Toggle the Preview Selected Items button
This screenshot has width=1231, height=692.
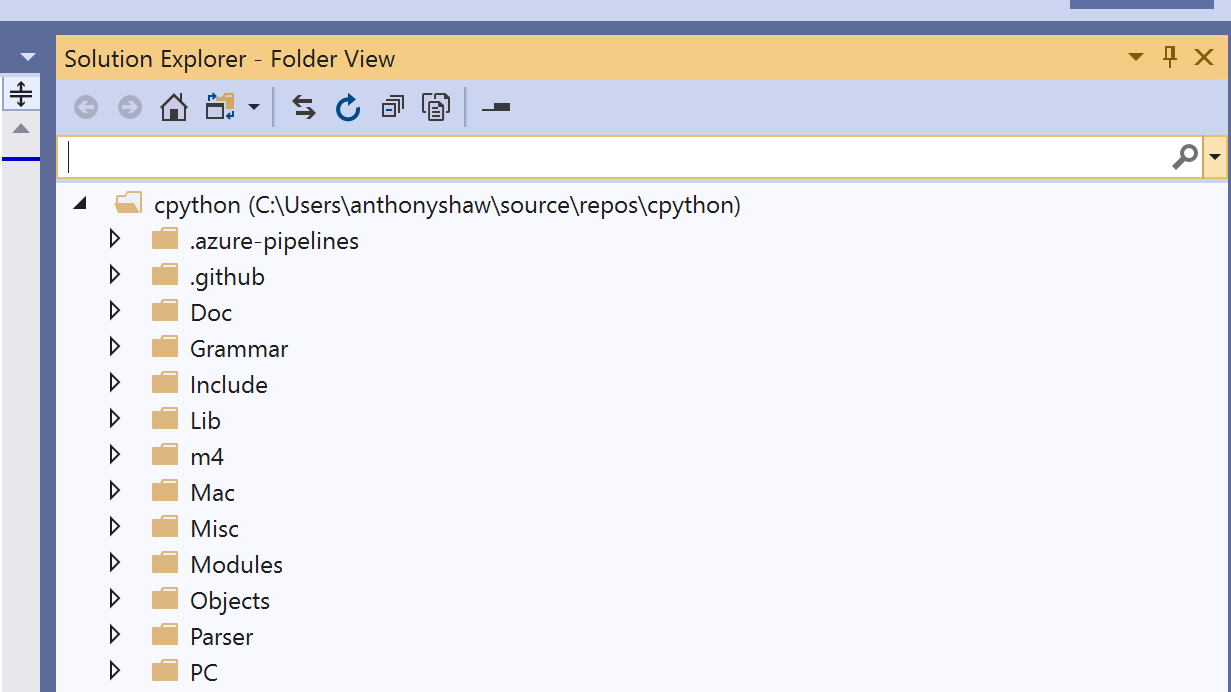(x=496, y=107)
